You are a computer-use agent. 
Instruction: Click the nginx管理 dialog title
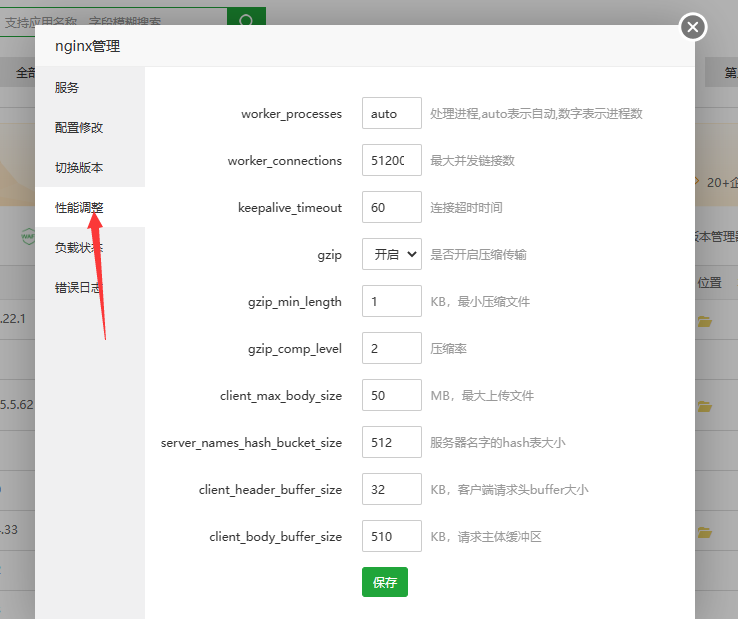pos(88,46)
